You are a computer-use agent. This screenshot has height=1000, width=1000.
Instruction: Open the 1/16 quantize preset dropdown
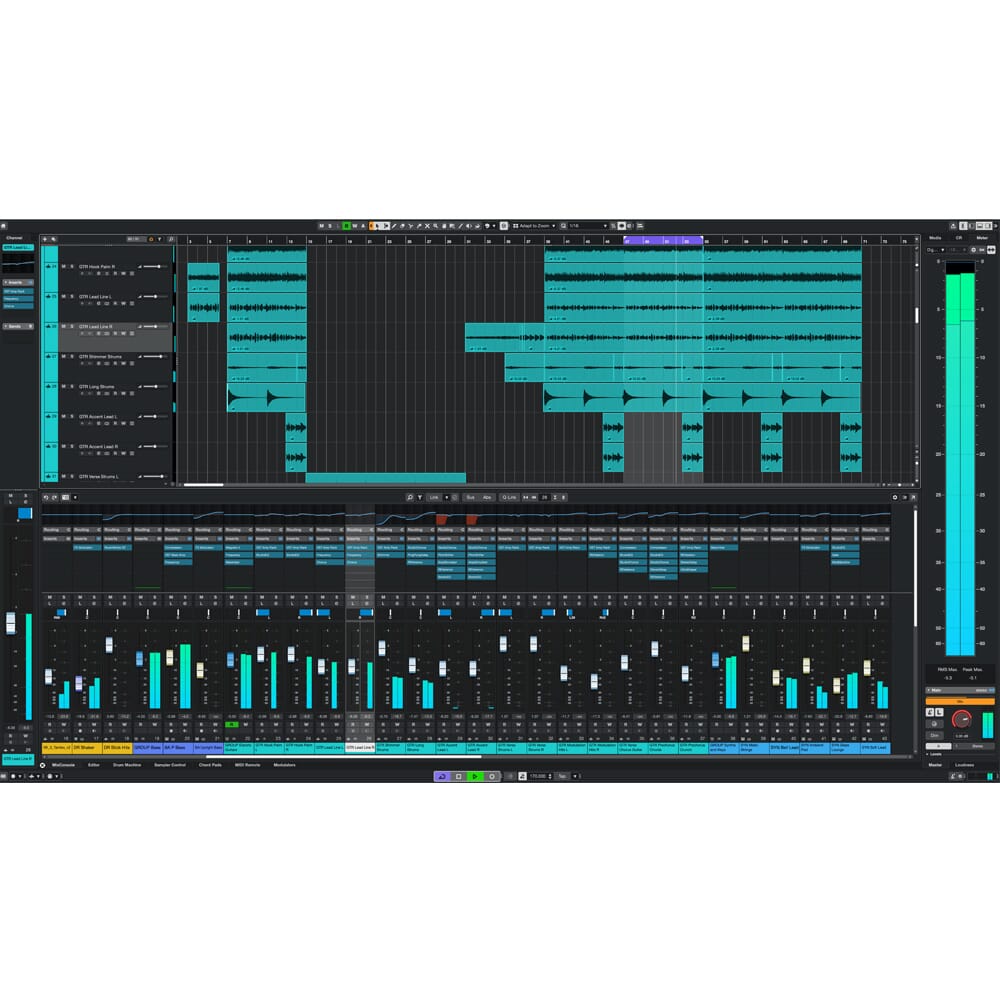[585, 225]
